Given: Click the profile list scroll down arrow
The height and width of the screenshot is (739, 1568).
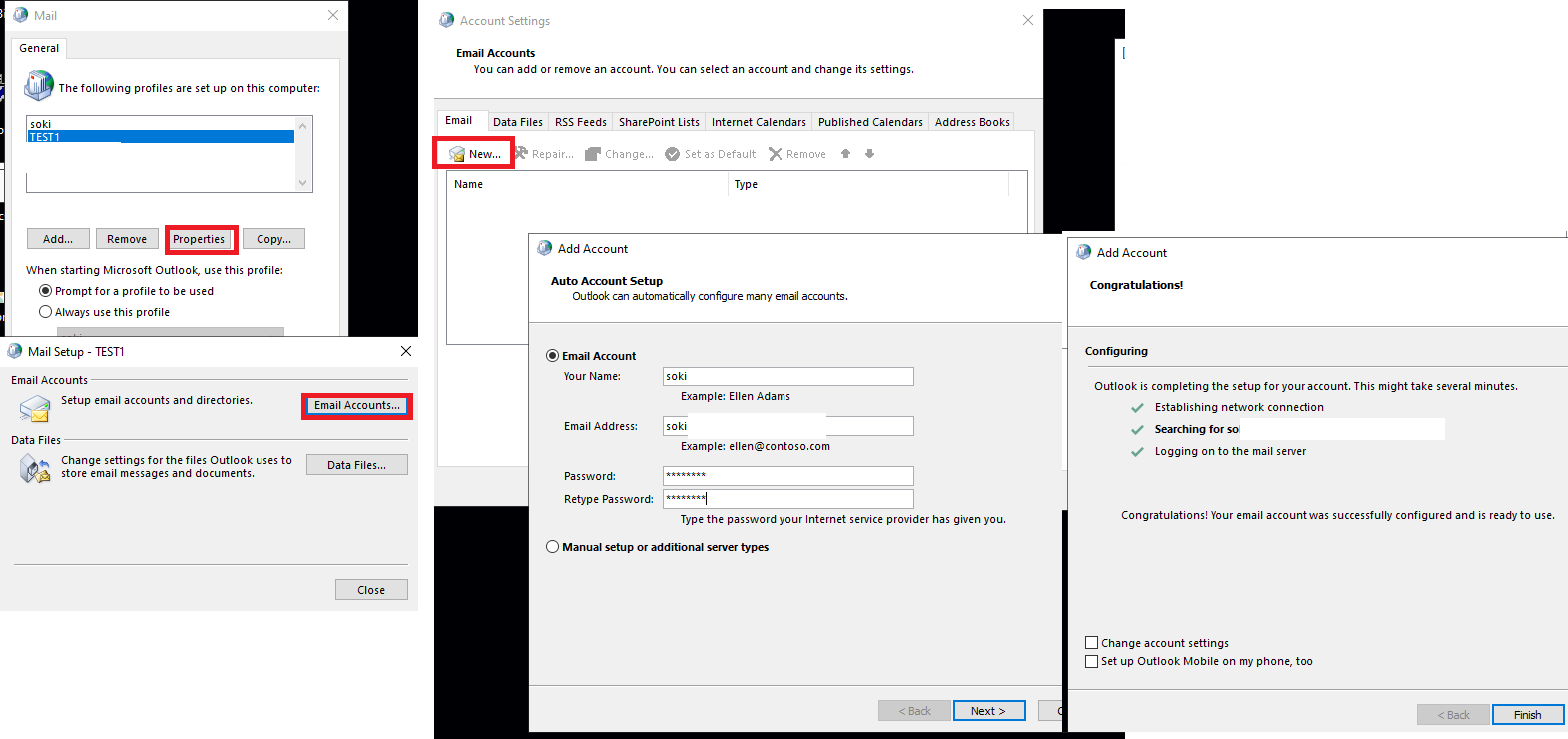Looking at the screenshot, I should click(303, 183).
